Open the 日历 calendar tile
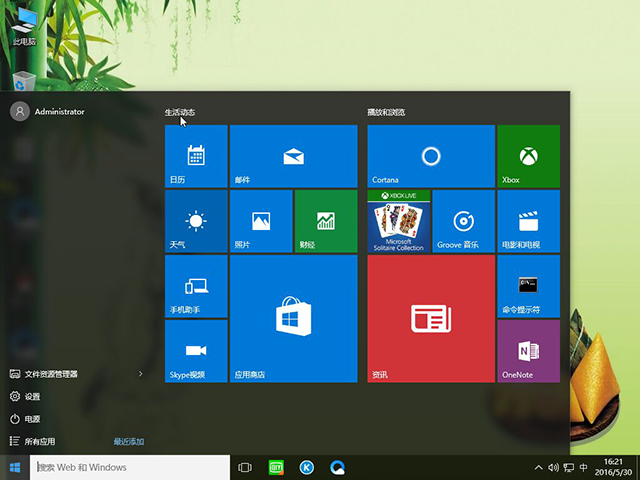Image resolution: width=640 pixels, height=480 pixels. [x=196, y=156]
